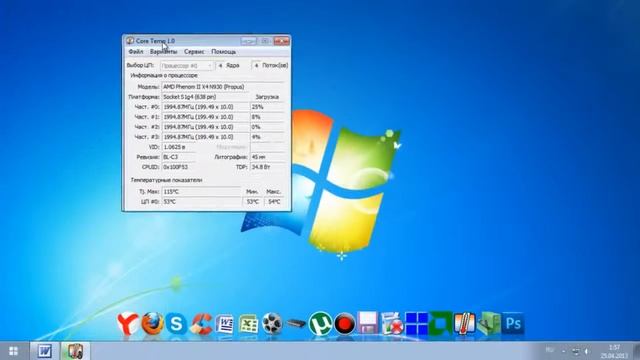Image resolution: width=640 pixels, height=360 pixels.
Task: Click the CPUID 0x100F53 value
Action: coord(179,167)
